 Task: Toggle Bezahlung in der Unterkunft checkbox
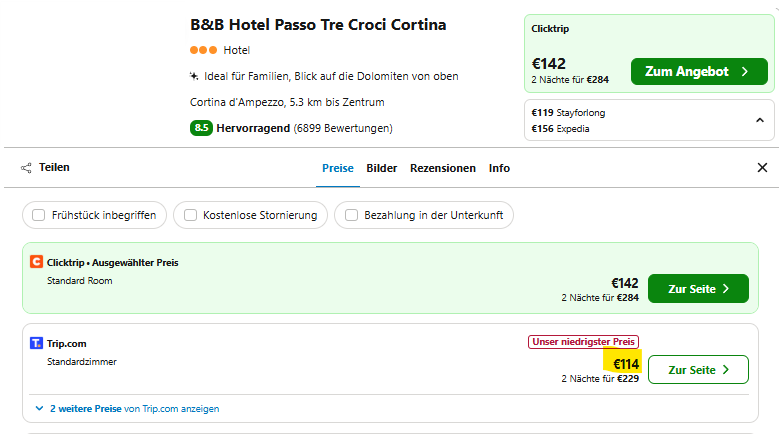click(351, 215)
